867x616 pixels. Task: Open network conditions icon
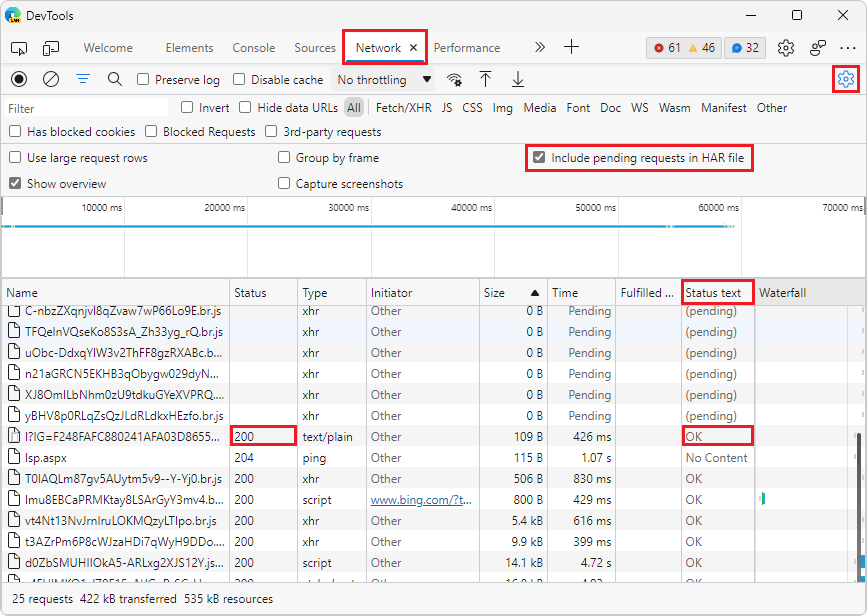point(455,80)
